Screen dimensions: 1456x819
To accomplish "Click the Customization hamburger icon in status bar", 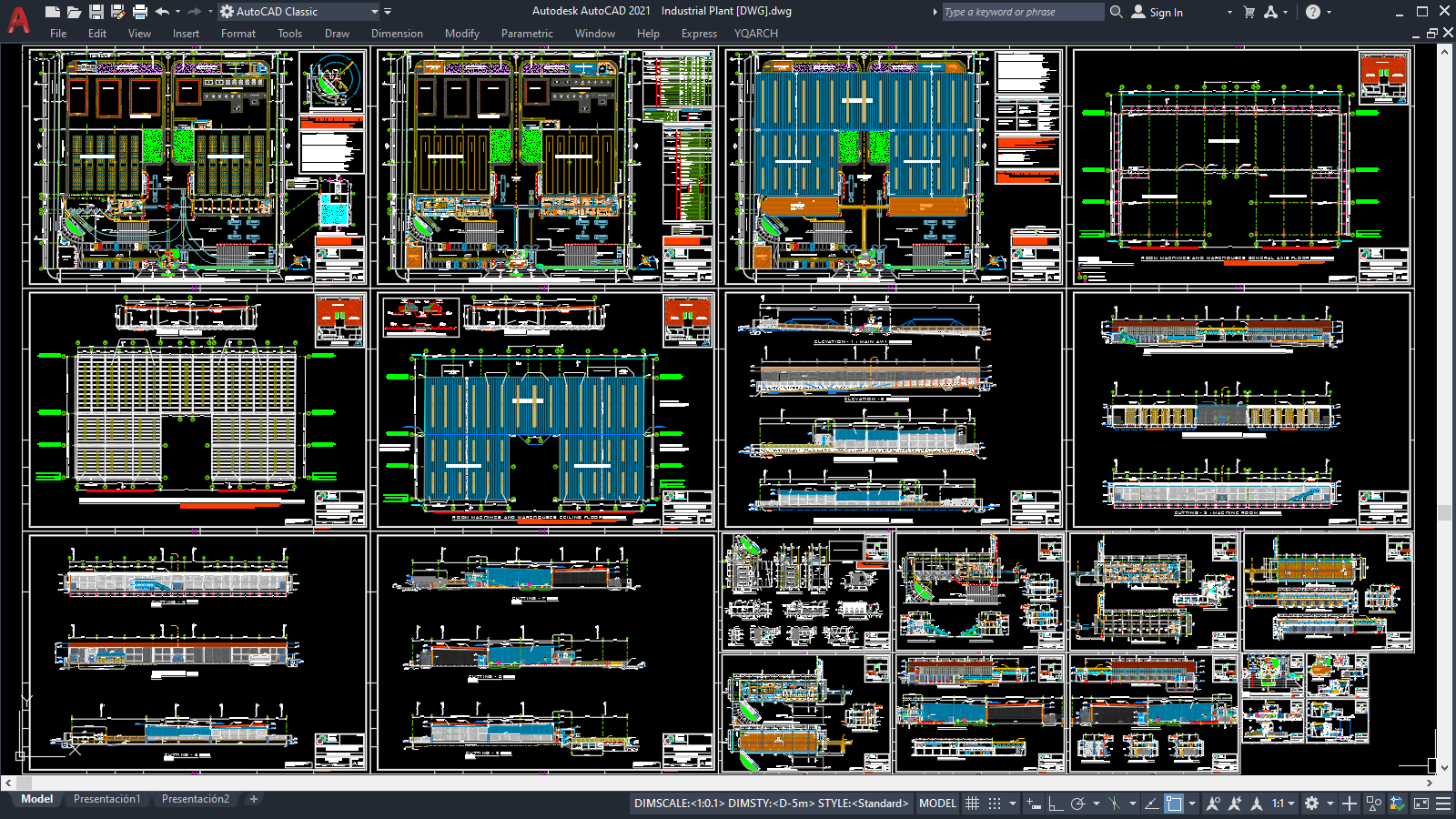I will 1443,804.
